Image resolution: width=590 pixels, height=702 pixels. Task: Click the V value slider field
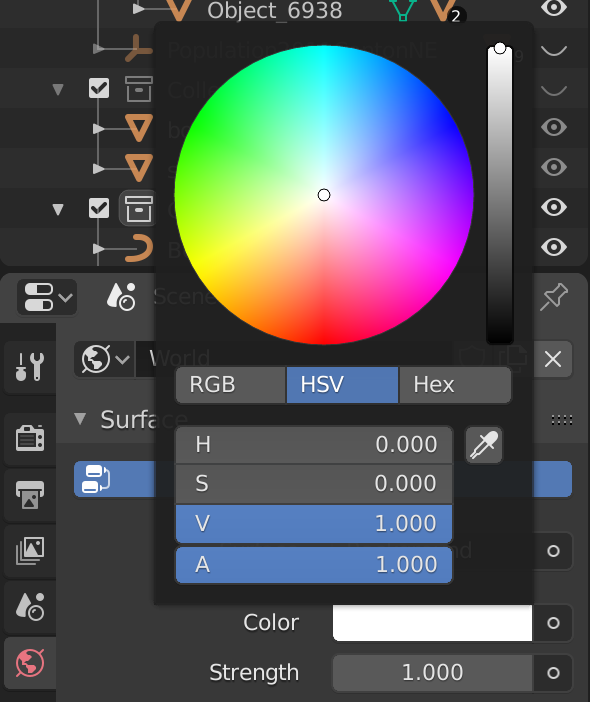pyautogui.click(x=314, y=523)
